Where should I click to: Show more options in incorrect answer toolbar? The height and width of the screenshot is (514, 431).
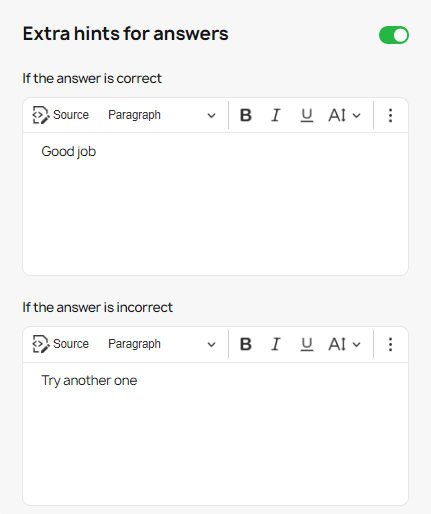pyautogui.click(x=390, y=344)
